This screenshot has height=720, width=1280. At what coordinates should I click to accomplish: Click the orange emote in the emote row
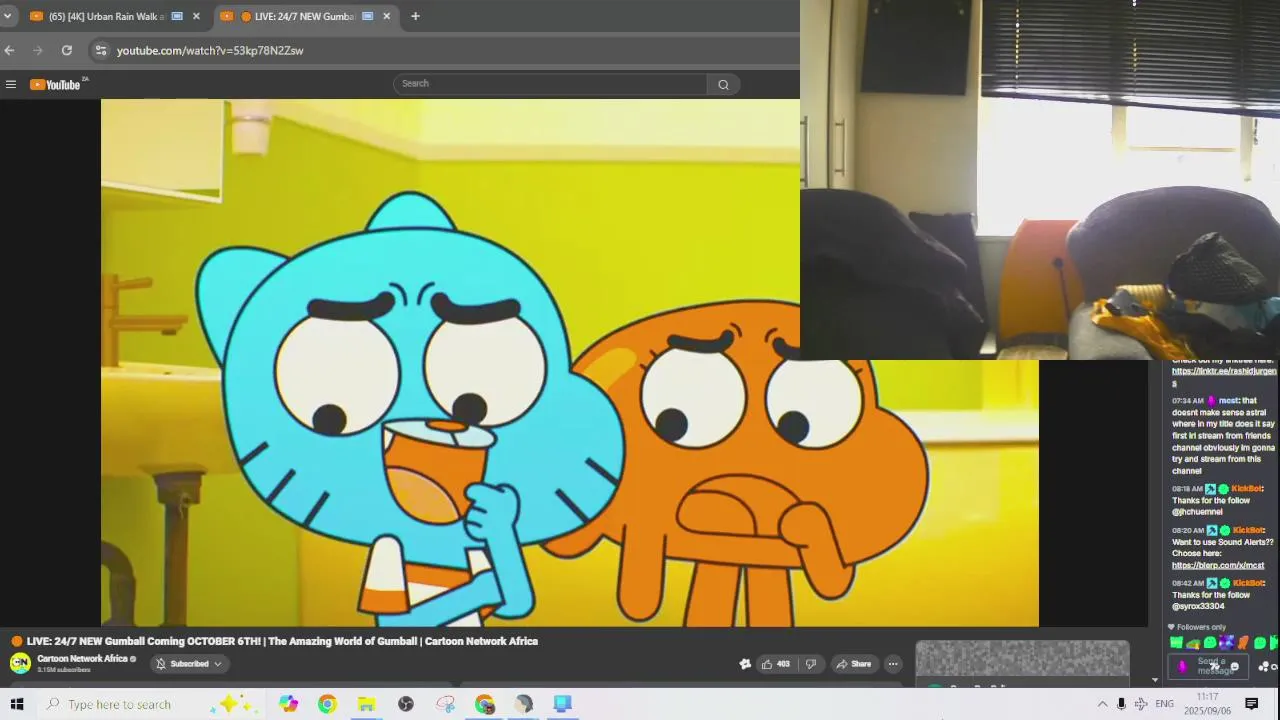(x=1243, y=643)
